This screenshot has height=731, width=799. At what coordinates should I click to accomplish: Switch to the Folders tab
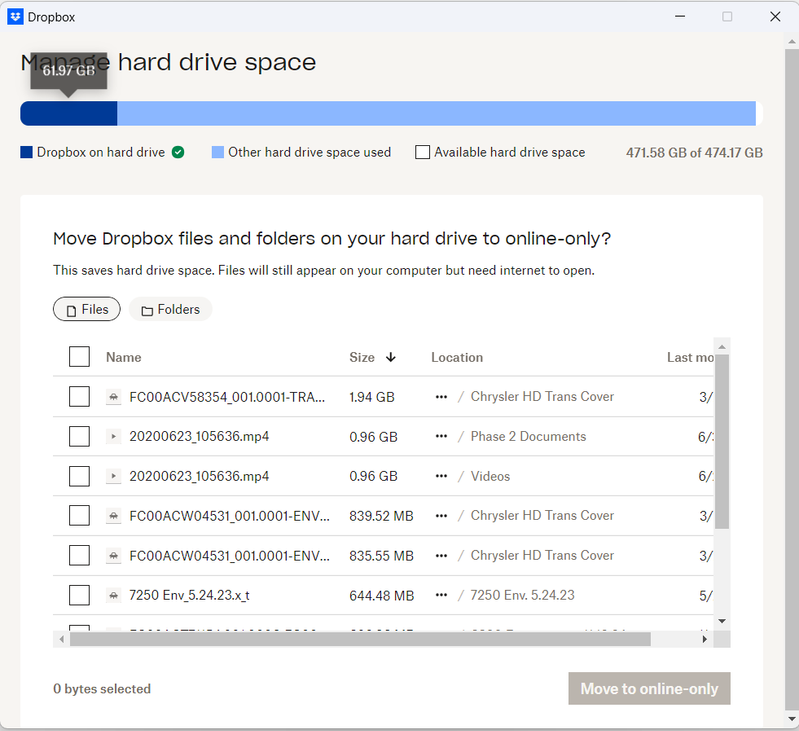point(170,310)
